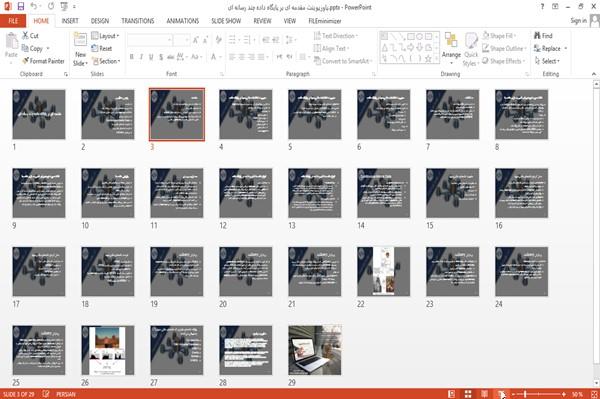Open the Shape Outline dropdown
Screen dimensions: 600x399
[x=504, y=48]
